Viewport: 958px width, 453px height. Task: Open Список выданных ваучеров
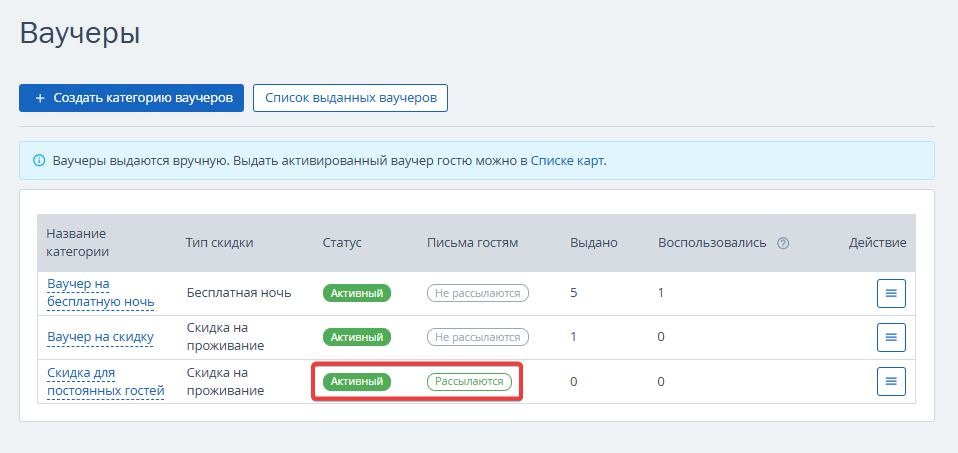[x=351, y=98]
